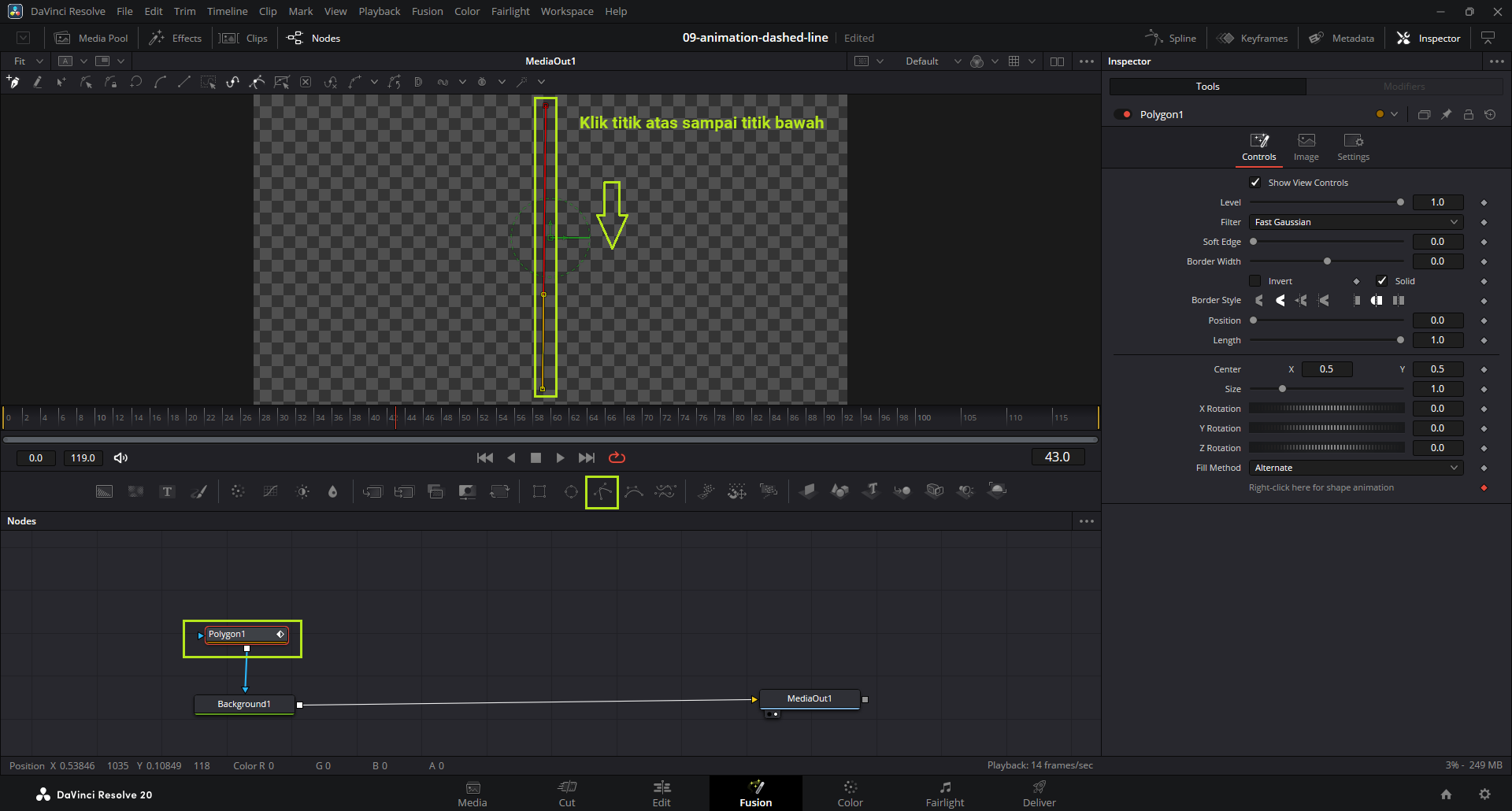Open the Fusion menu

pos(427,12)
